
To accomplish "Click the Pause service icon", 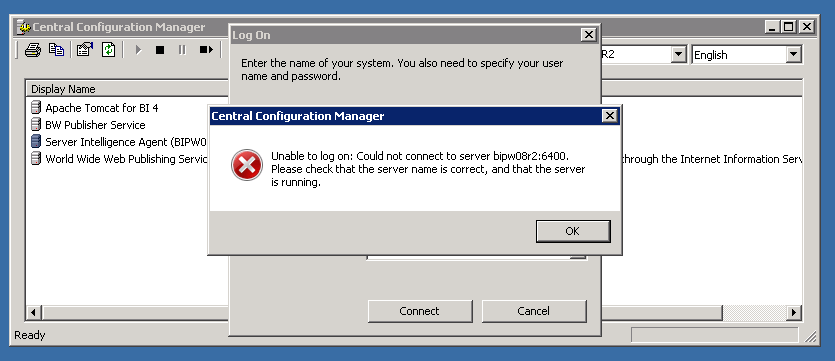I will 182,50.
